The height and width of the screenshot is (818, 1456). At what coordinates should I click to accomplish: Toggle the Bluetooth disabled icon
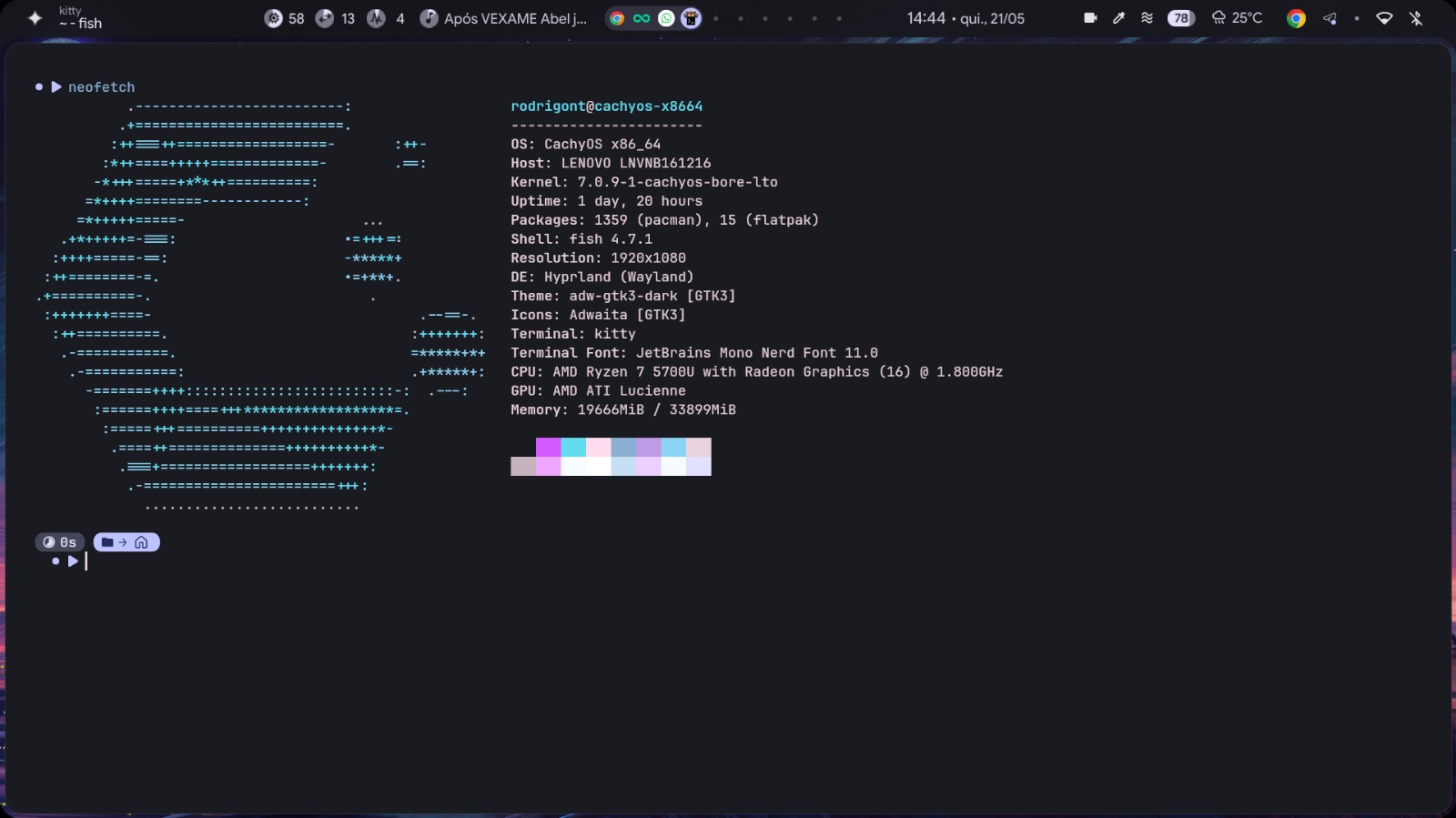(x=1416, y=18)
